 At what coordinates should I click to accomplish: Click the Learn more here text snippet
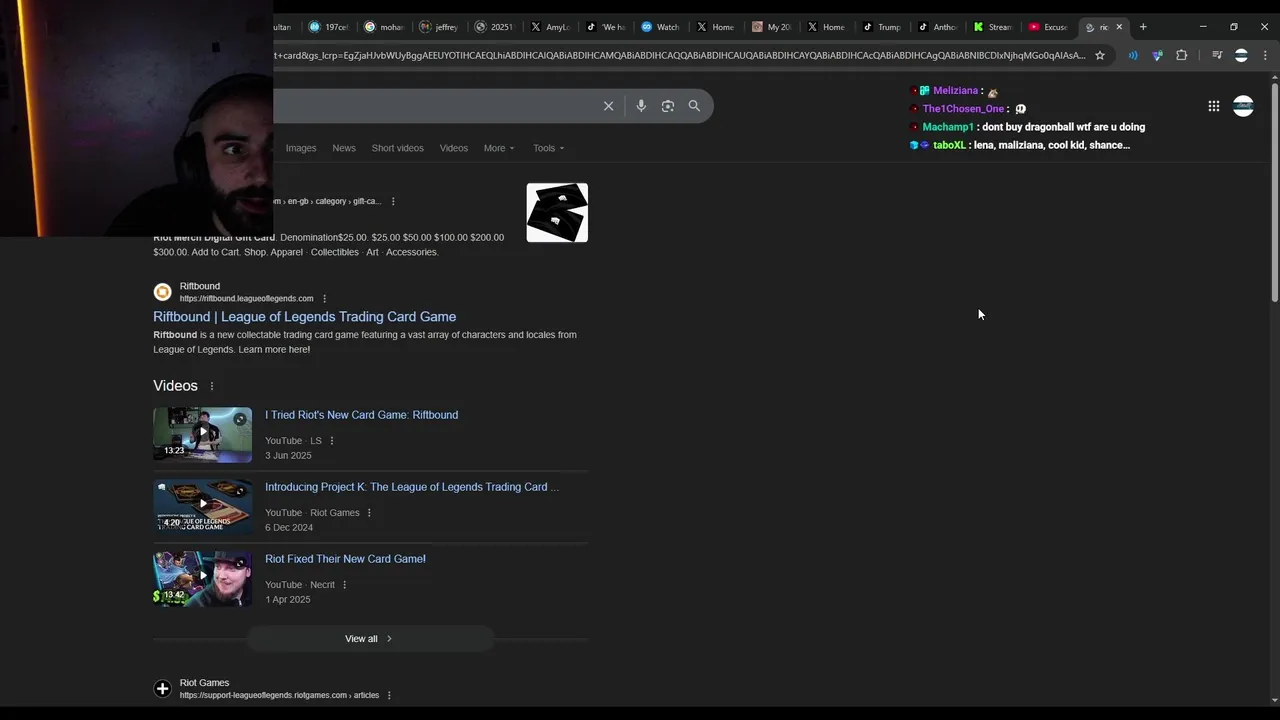point(274,350)
